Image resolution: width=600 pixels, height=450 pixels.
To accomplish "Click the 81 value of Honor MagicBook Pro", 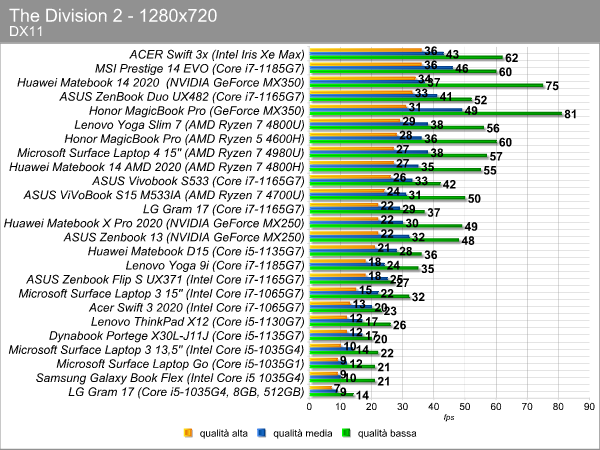I will pos(570,114).
